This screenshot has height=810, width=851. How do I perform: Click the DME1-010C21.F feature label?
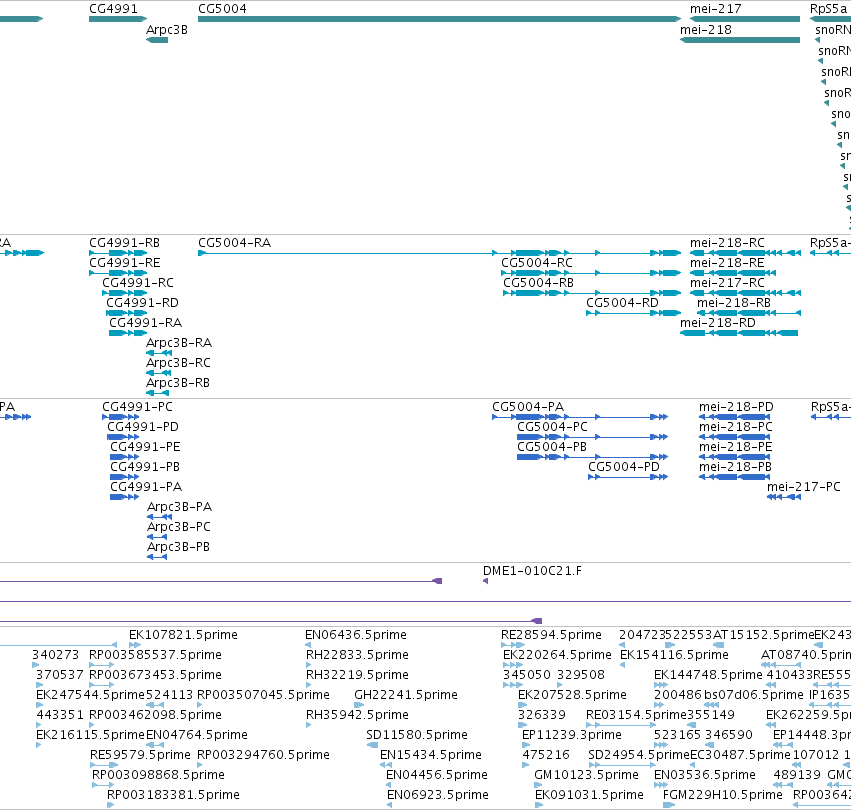532,571
